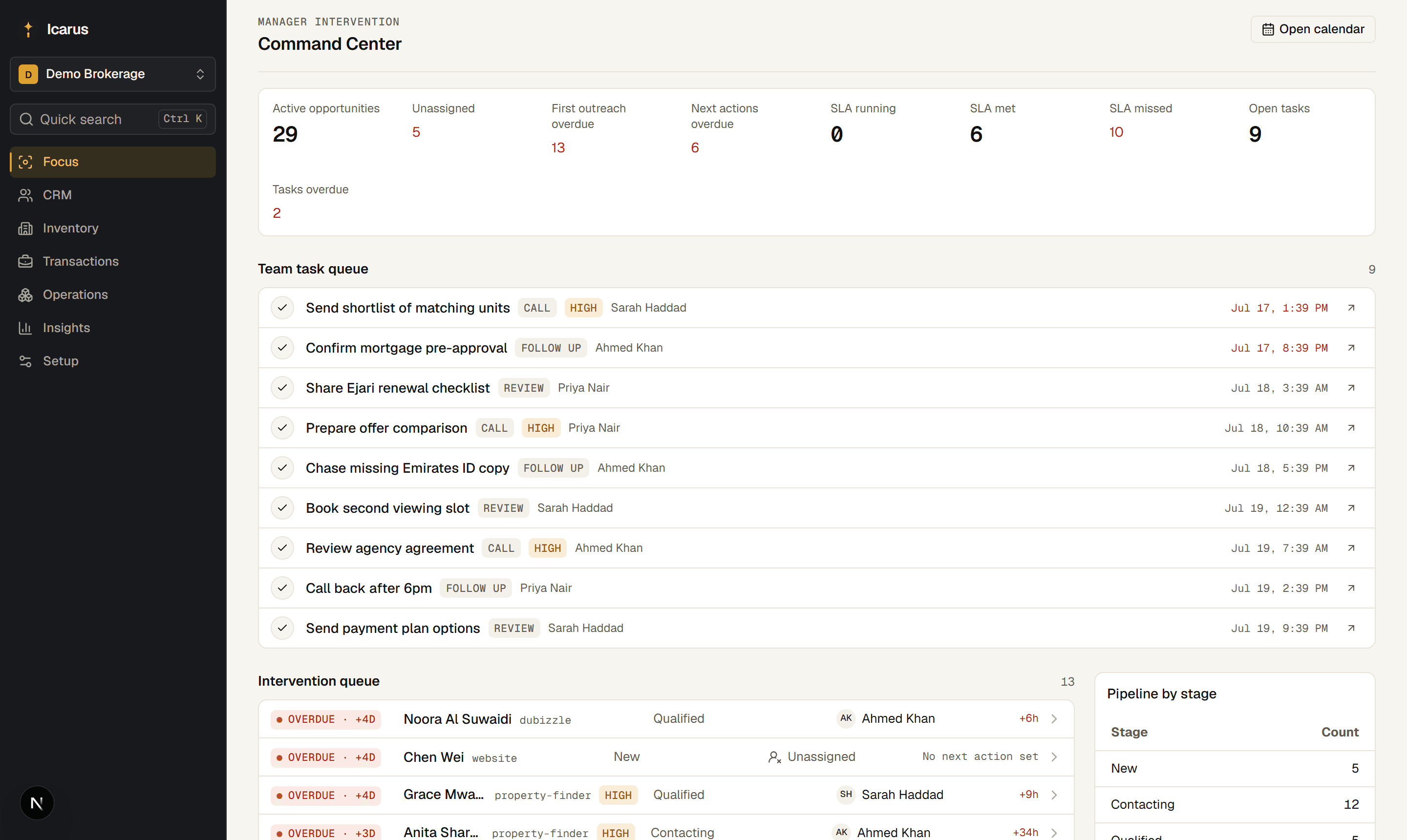Open the Inventory section
The height and width of the screenshot is (840, 1407).
tap(113, 228)
